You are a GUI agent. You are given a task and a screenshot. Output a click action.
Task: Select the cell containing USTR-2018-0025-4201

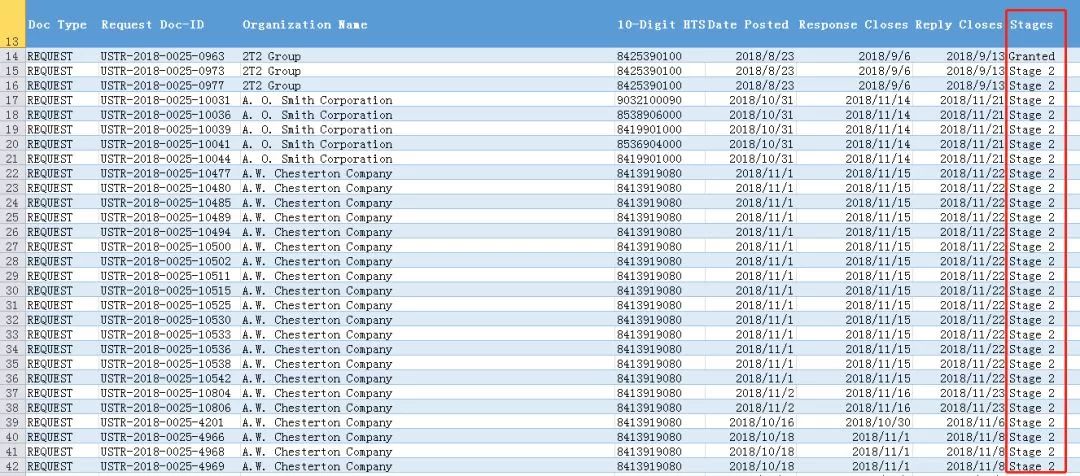coord(163,422)
